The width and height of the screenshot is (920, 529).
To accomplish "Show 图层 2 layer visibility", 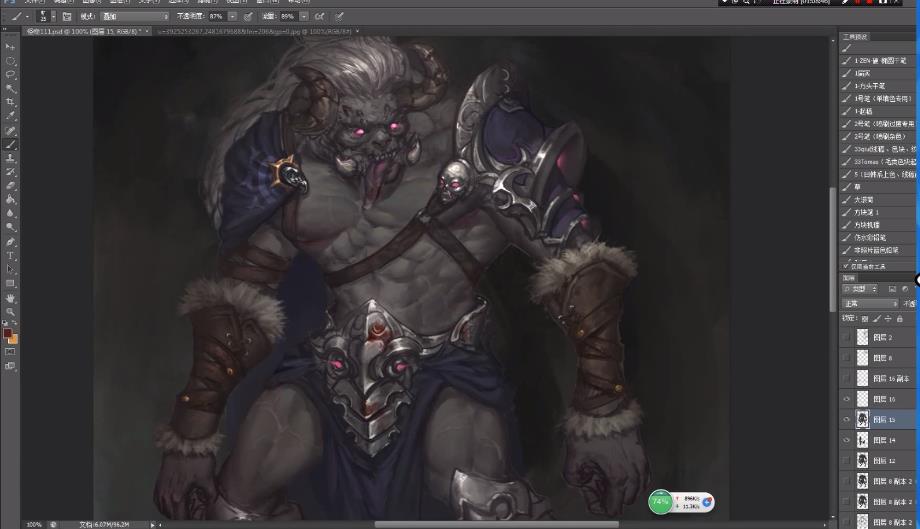I will point(846,337).
